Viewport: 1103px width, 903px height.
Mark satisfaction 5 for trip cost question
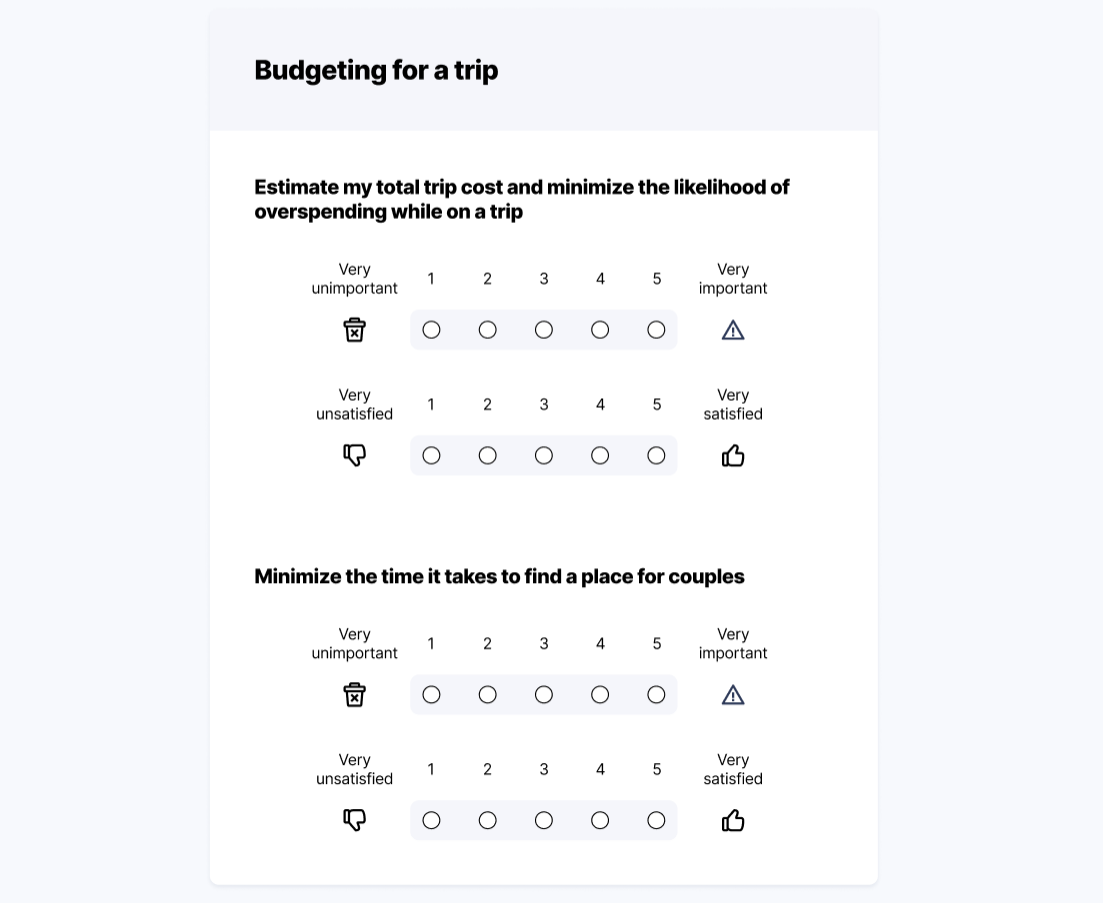coord(656,456)
